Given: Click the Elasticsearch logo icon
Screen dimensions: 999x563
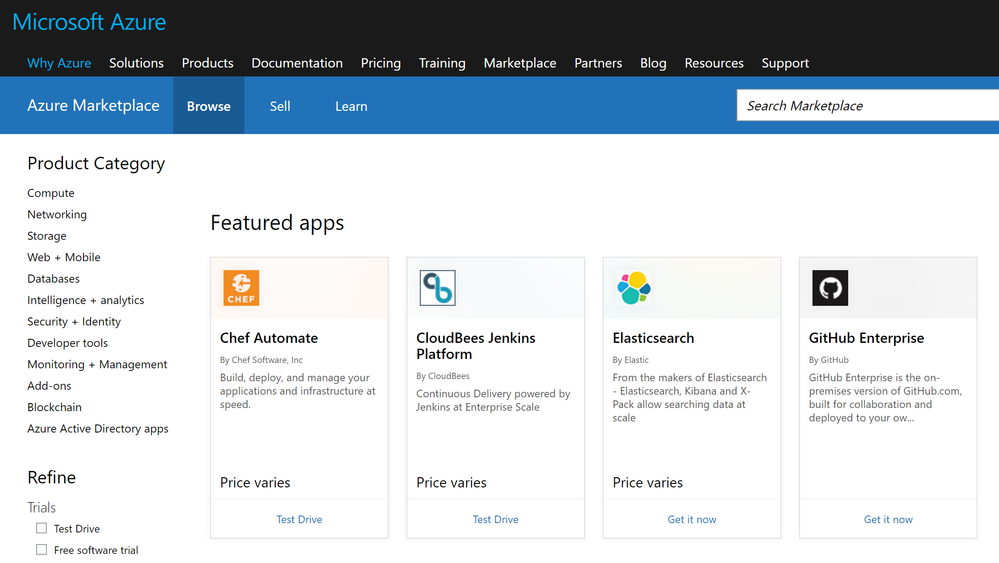Looking at the screenshot, I should (x=633, y=288).
